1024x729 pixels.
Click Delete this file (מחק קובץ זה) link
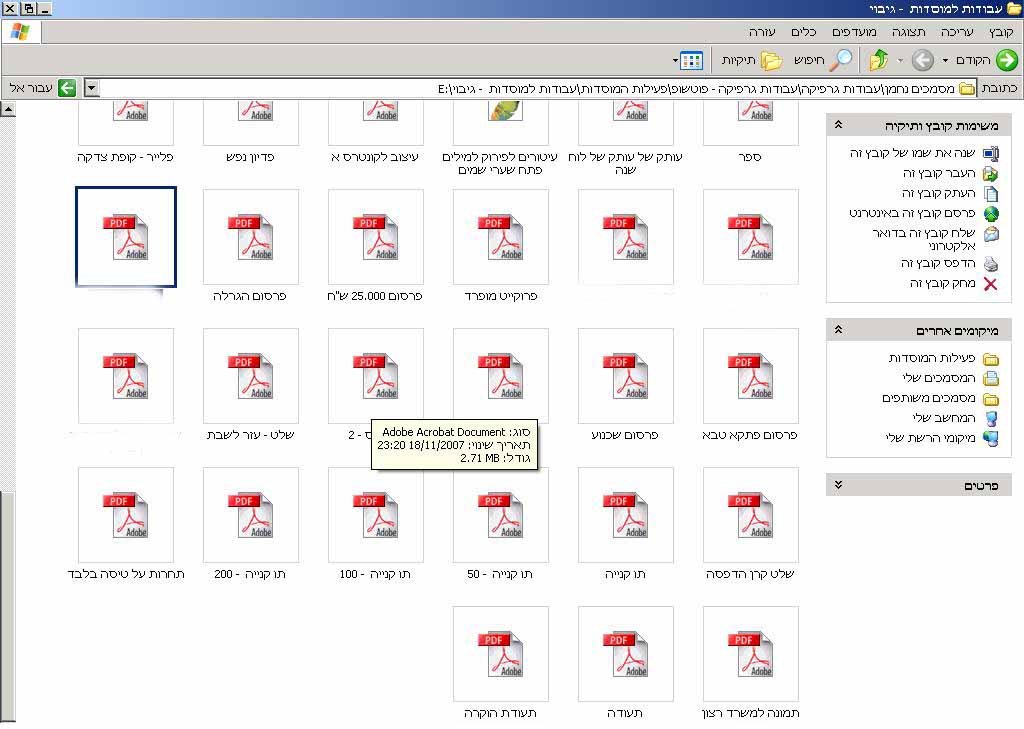click(942, 284)
